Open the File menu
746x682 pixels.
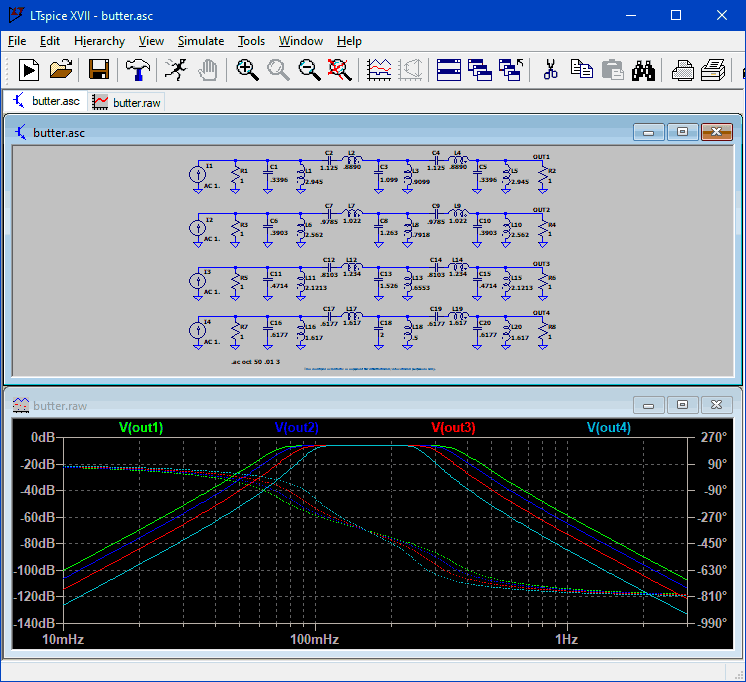click(17, 41)
